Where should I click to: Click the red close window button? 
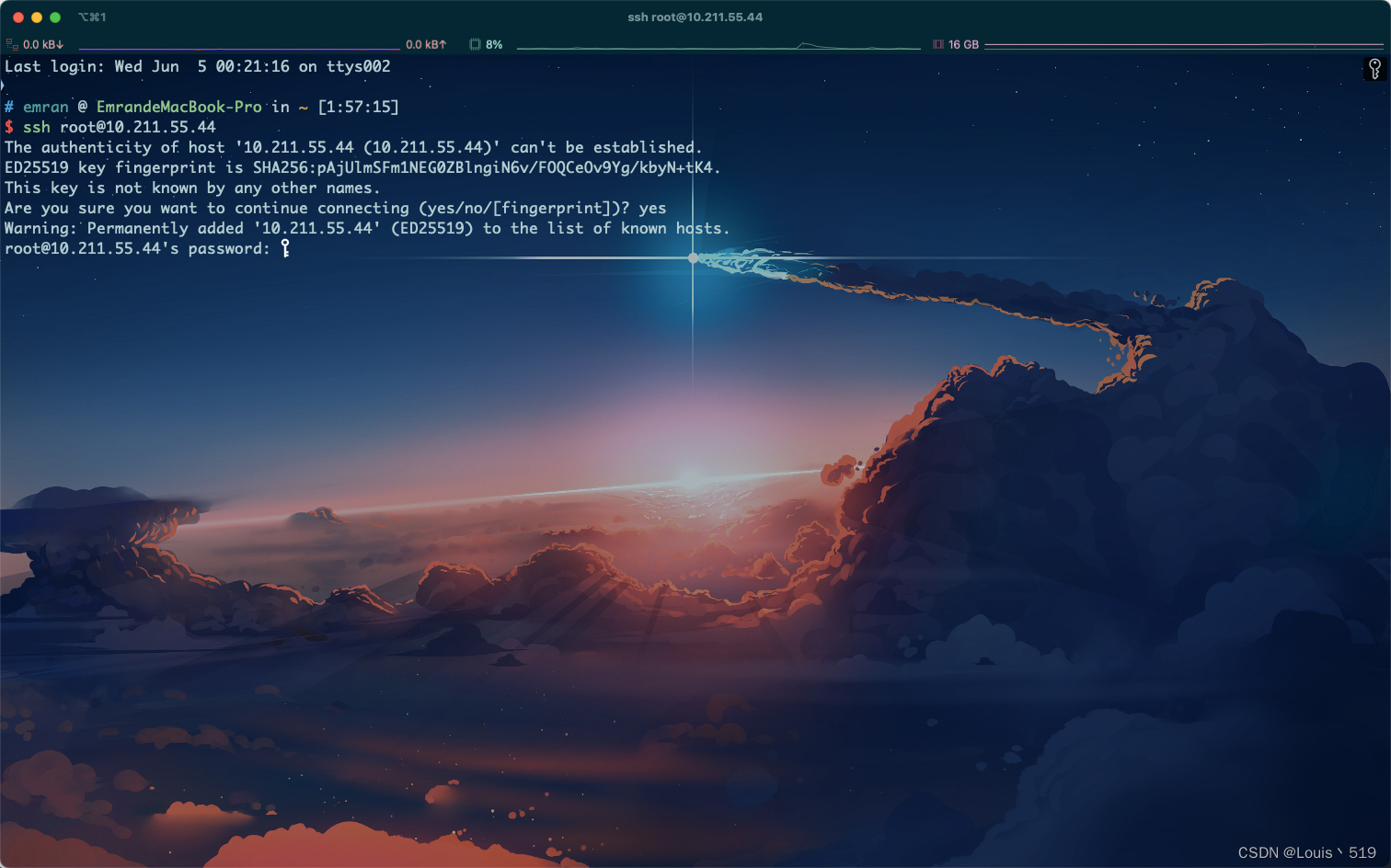pyautogui.click(x=18, y=17)
